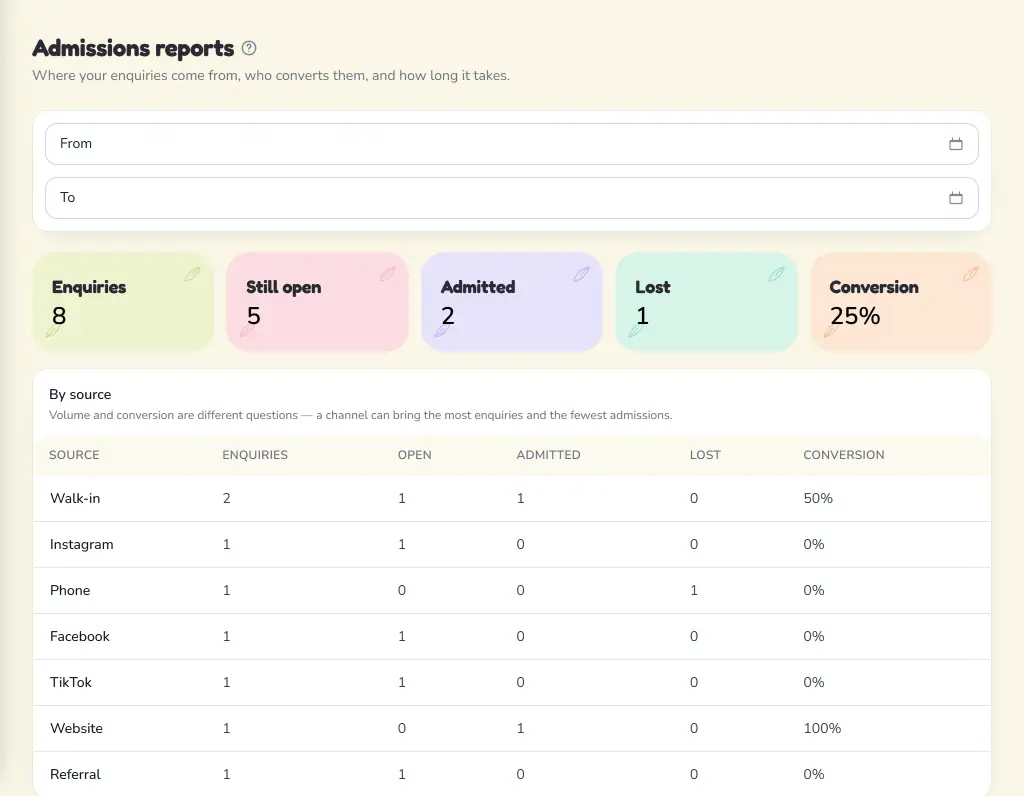1024x796 pixels.
Task: Select the Website source row
Action: [511, 728]
